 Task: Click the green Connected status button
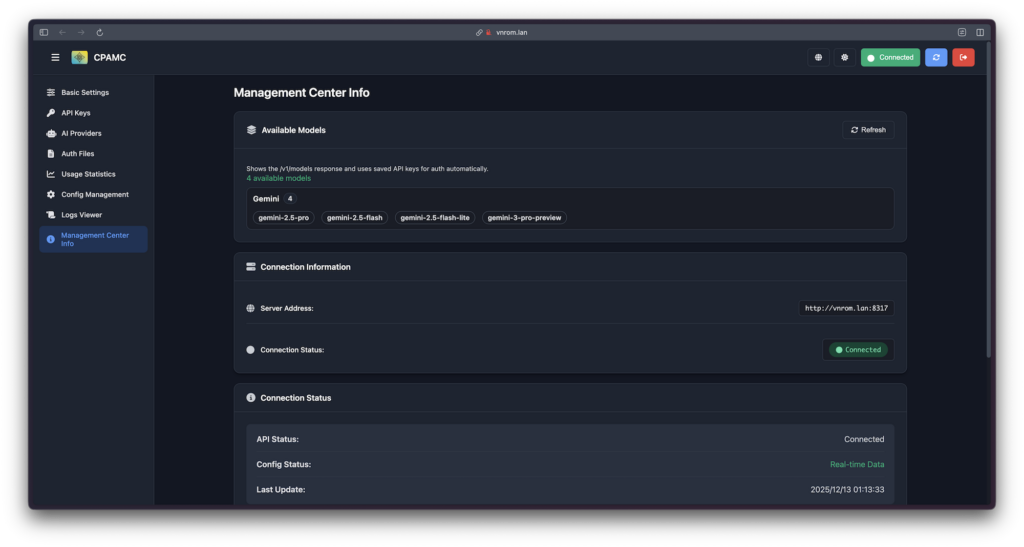click(x=890, y=57)
